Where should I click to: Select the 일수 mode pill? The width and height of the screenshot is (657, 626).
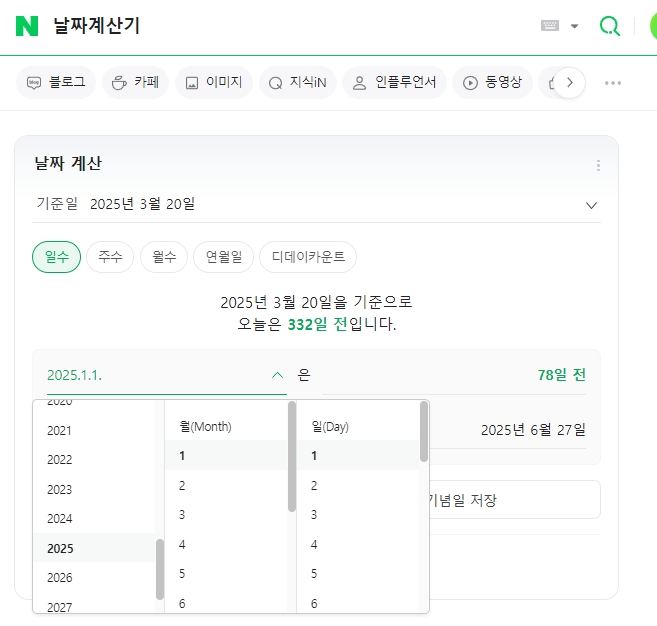pyautogui.click(x=57, y=257)
